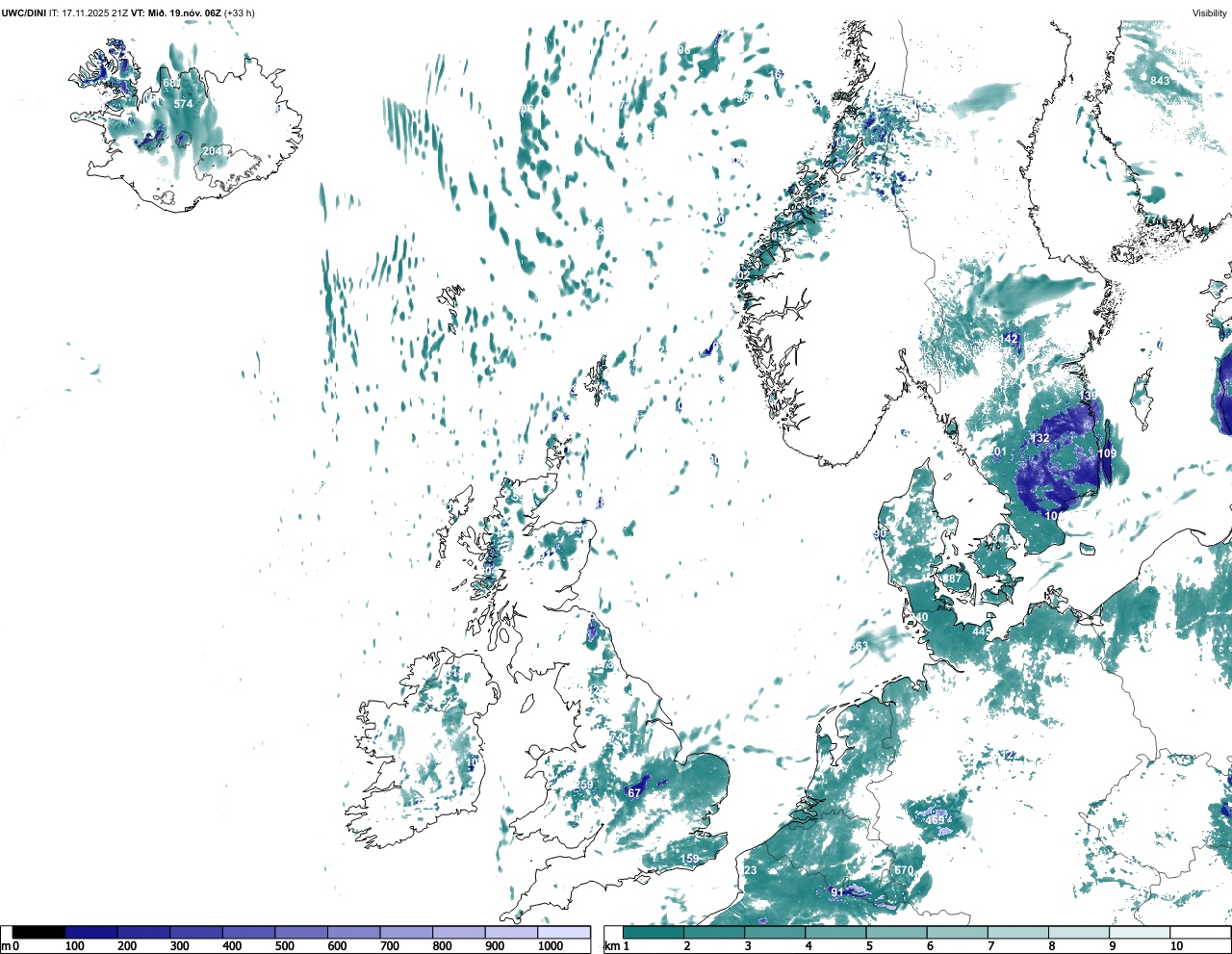Click the '500' label on the metre legend
Viewport: 1232px width, 954px height.
(285, 946)
